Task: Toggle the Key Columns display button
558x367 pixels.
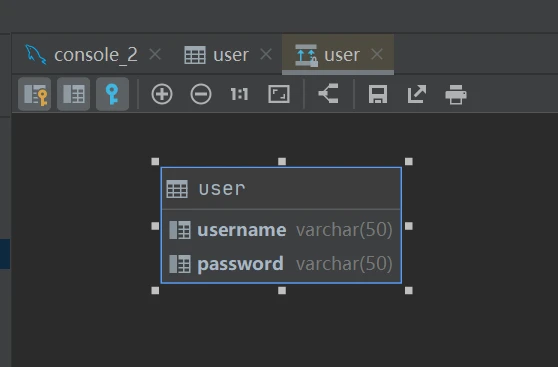Action: pos(35,94)
